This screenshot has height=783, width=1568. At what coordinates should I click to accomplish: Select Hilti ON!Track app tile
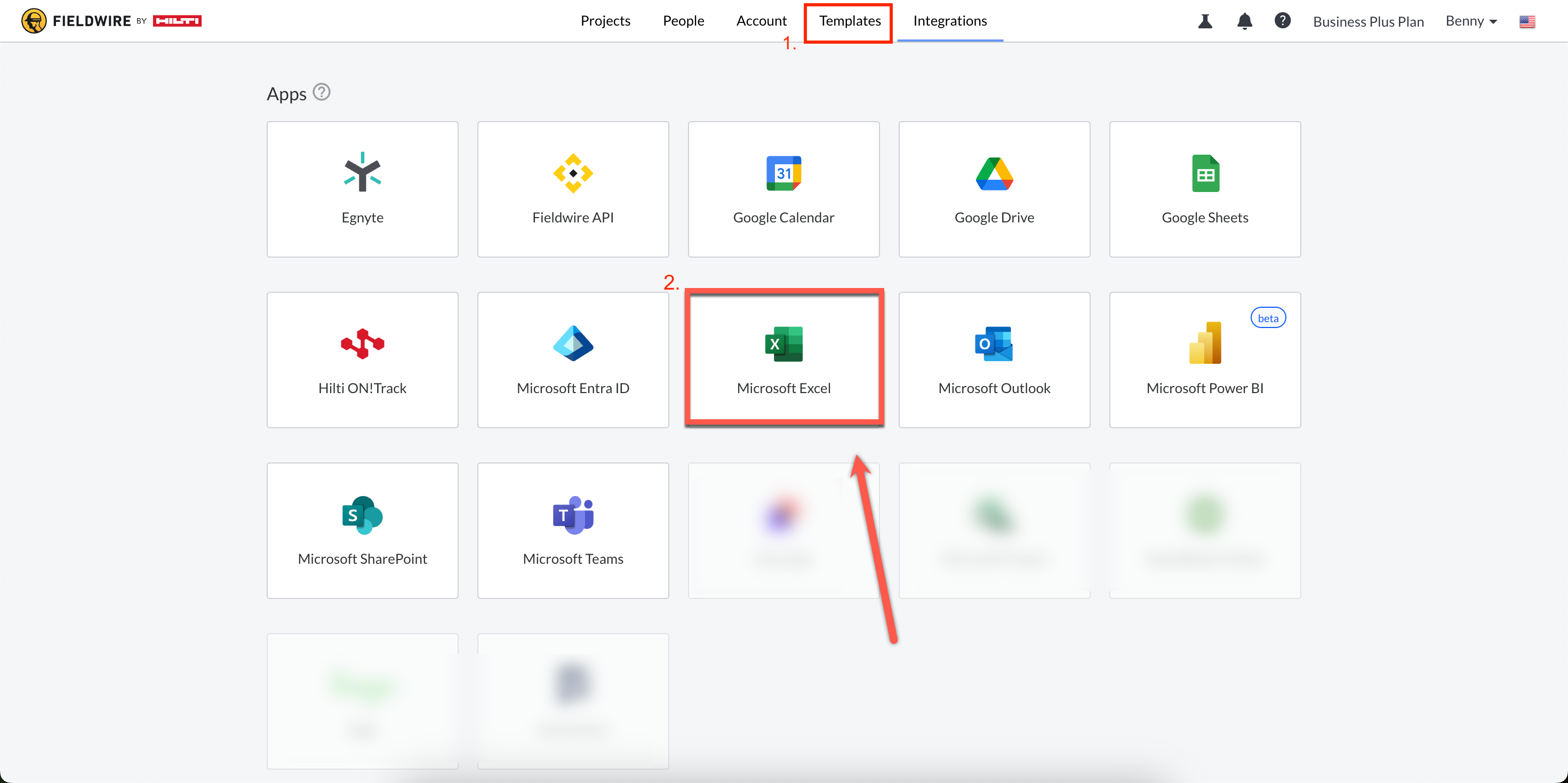click(362, 359)
